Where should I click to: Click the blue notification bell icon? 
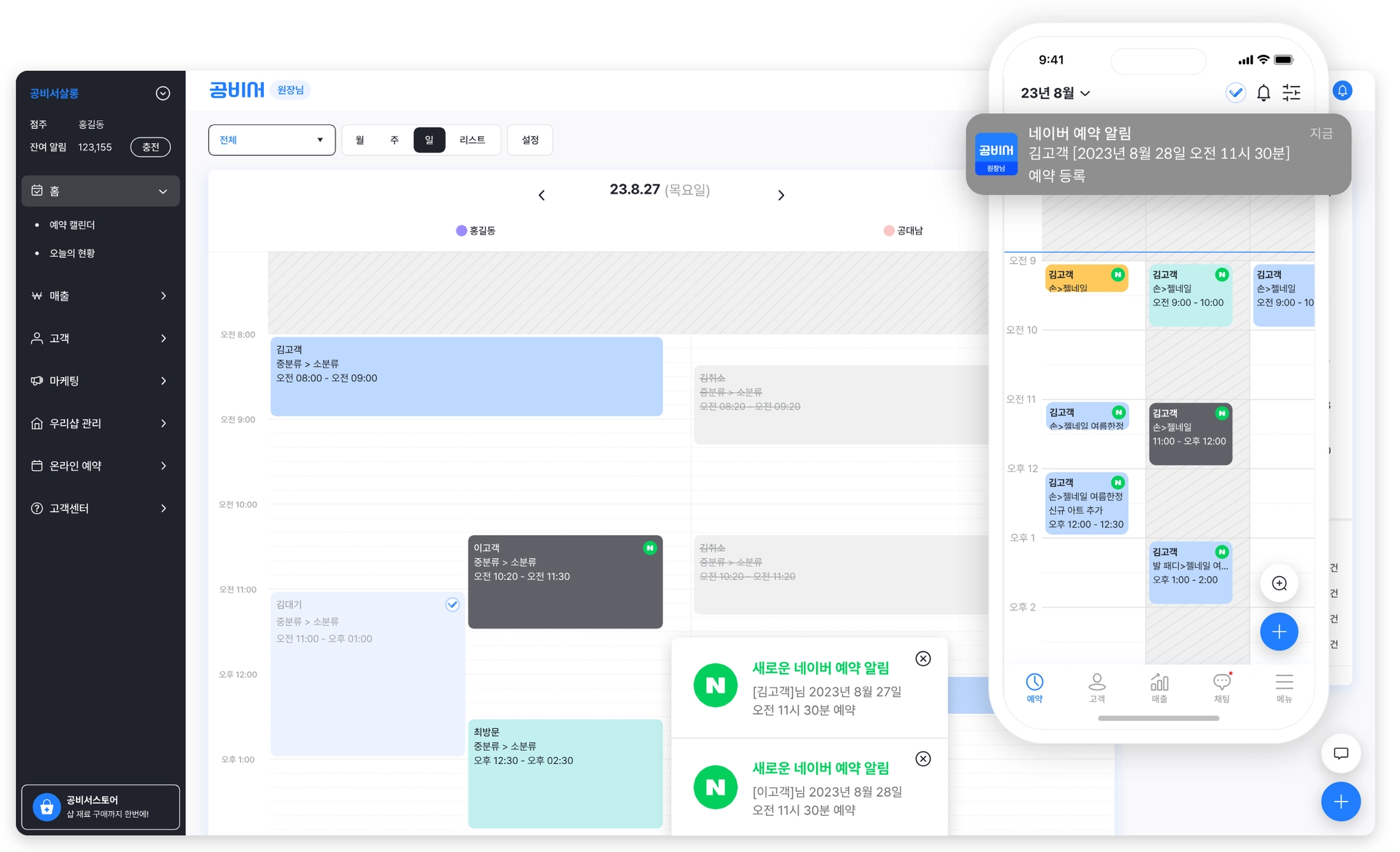(1342, 91)
